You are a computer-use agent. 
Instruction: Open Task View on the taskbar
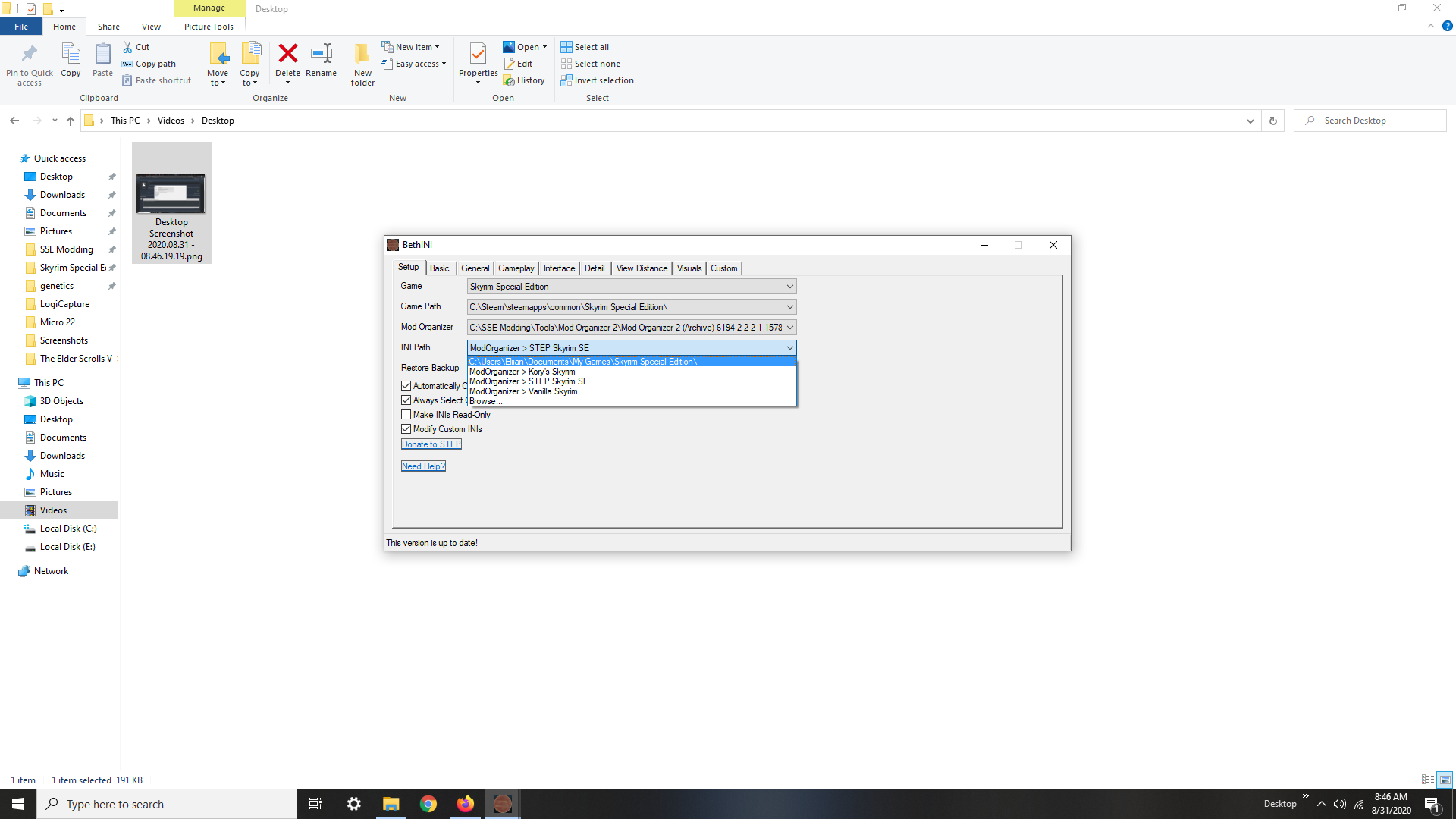[x=315, y=804]
